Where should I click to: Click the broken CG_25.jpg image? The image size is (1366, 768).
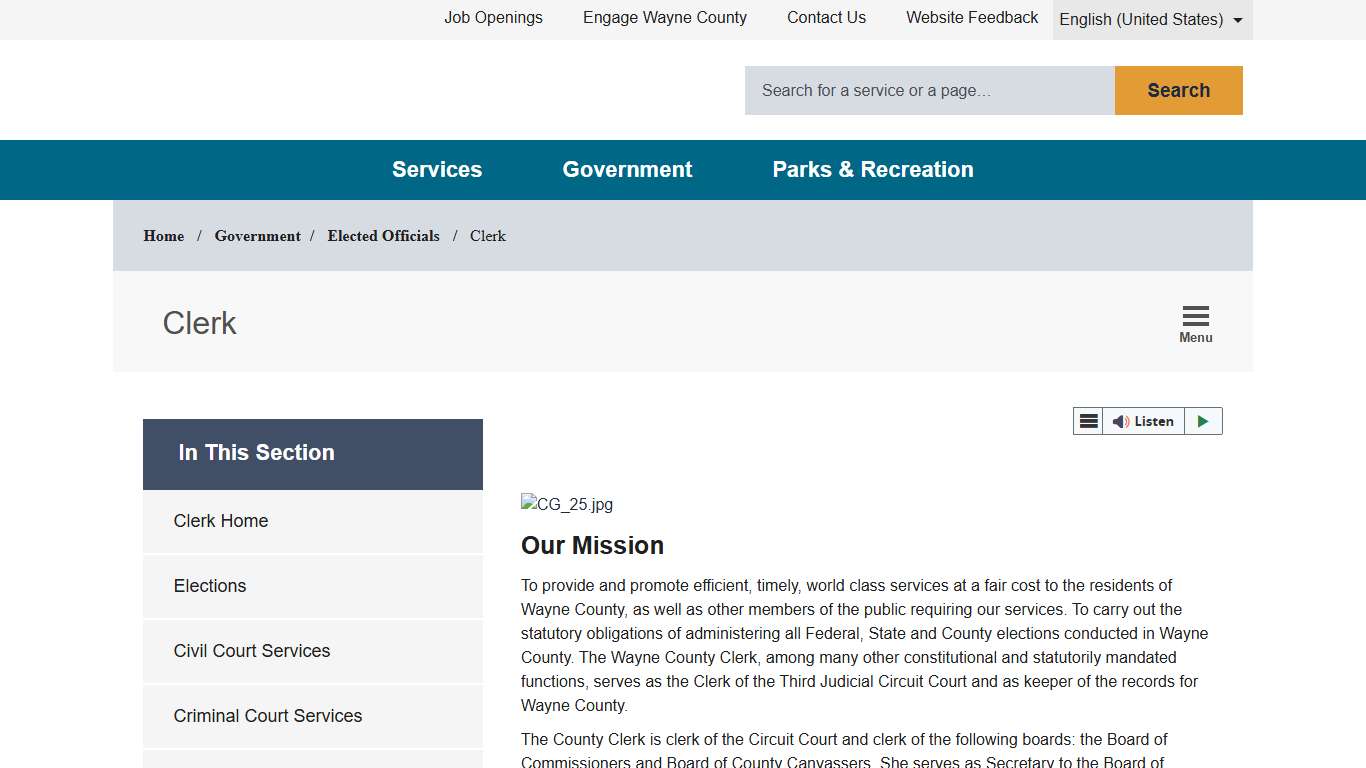[x=567, y=504]
